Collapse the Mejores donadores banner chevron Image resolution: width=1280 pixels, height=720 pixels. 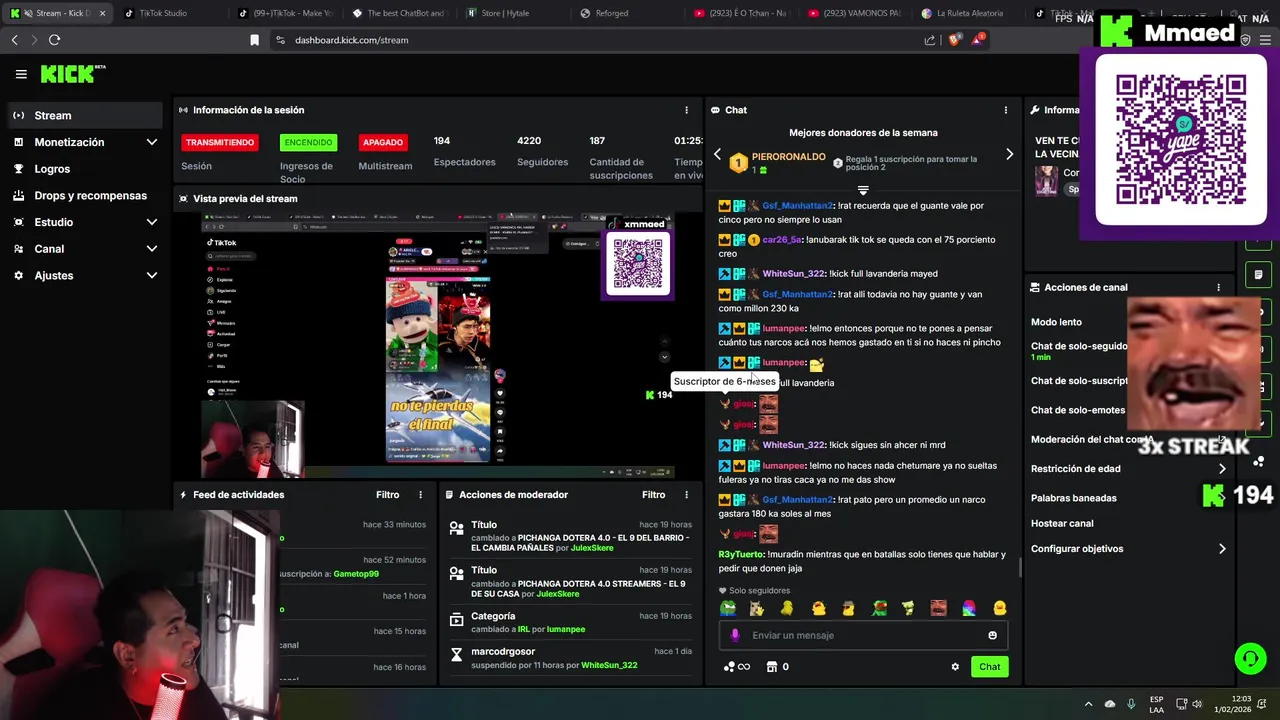863,190
